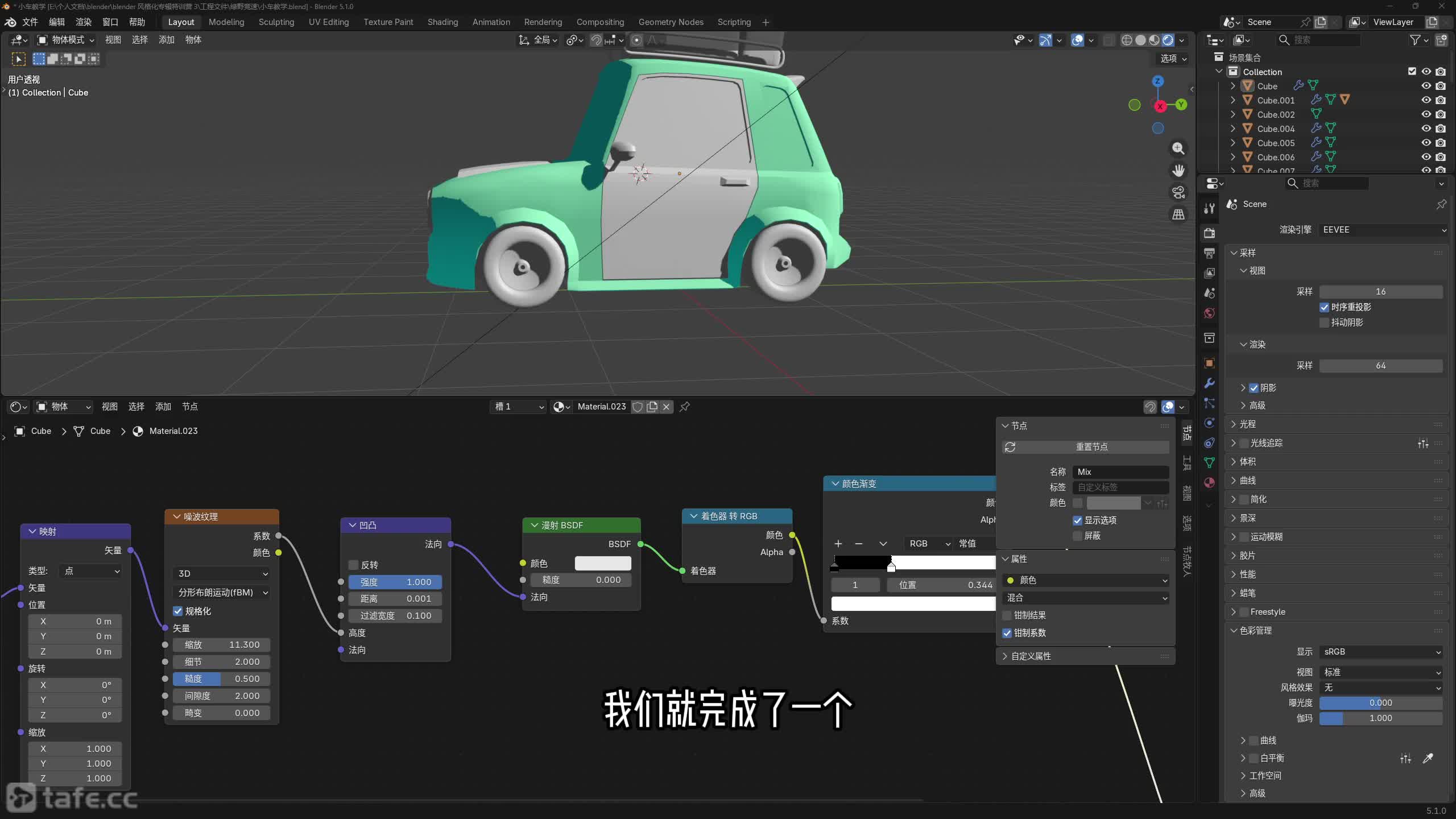1456x819 pixels.
Task: Open the 3D viewport 物体 menu button
Action: pyautogui.click(x=193, y=40)
